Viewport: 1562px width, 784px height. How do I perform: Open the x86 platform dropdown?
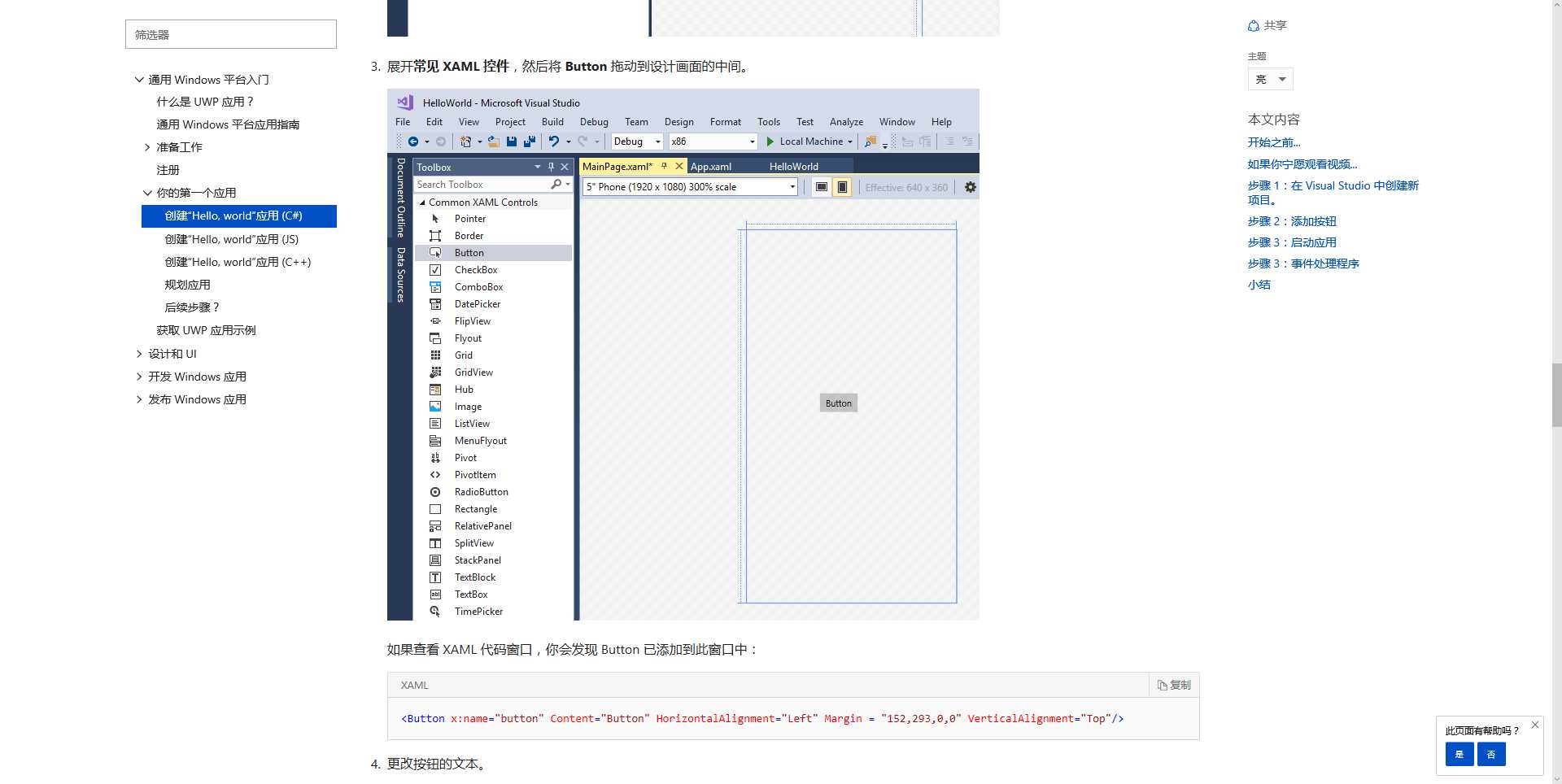click(713, 142)
